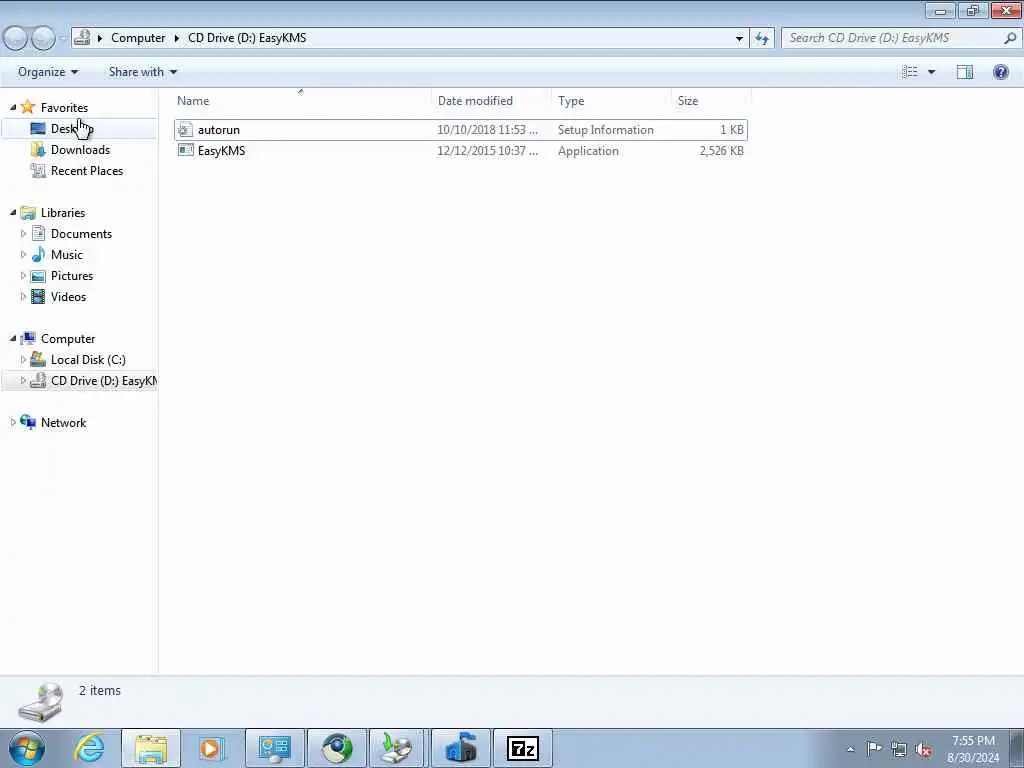Screen dimensions: 1024x768
Task: Select the autorun file name
Action: (219, 130)
